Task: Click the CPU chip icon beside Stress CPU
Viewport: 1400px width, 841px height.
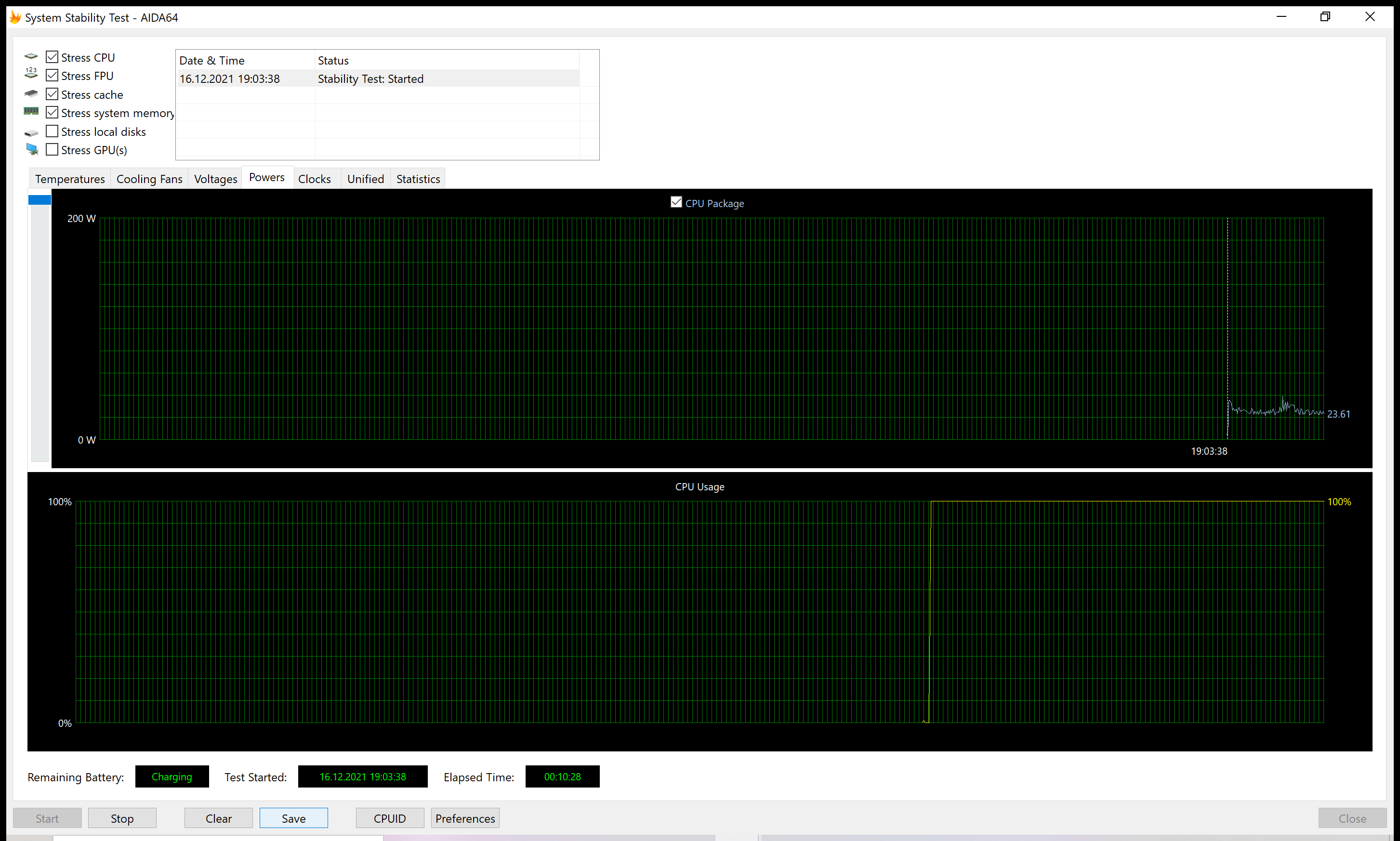Action: click(31, 57)
